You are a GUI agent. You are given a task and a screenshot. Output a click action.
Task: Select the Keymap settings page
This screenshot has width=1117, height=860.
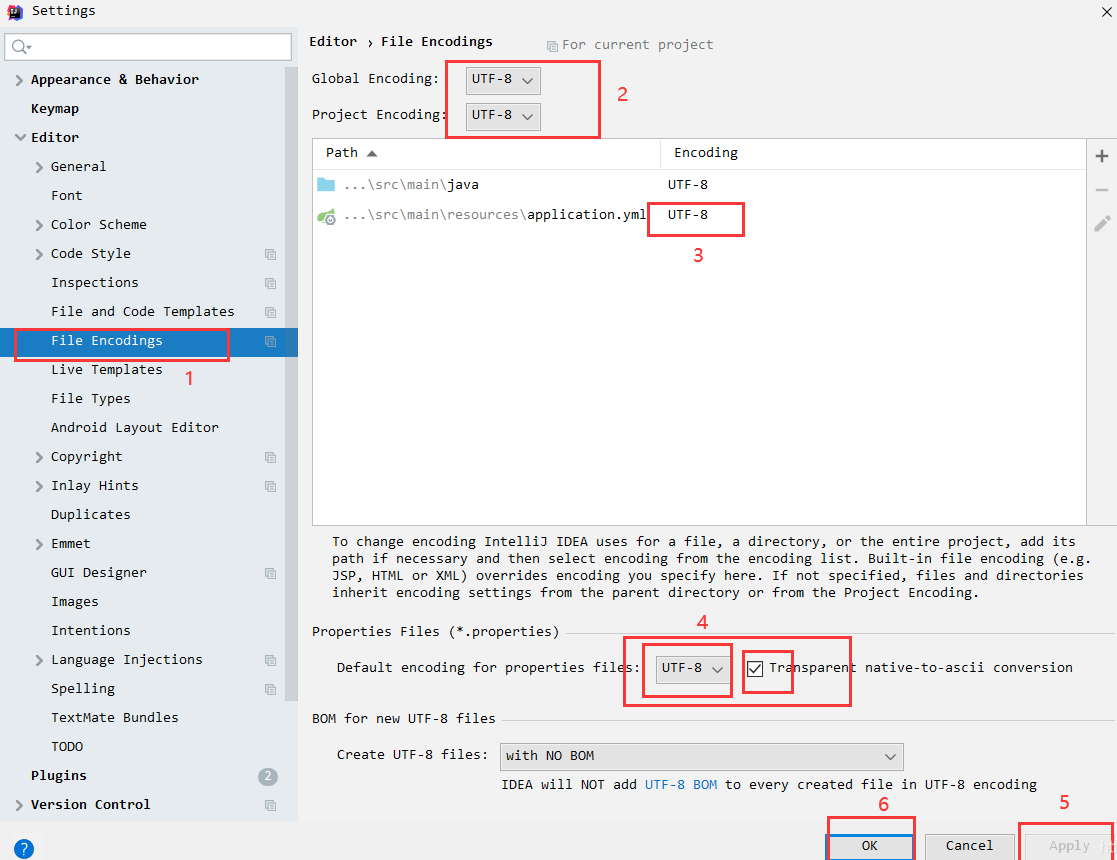[55, 108]
